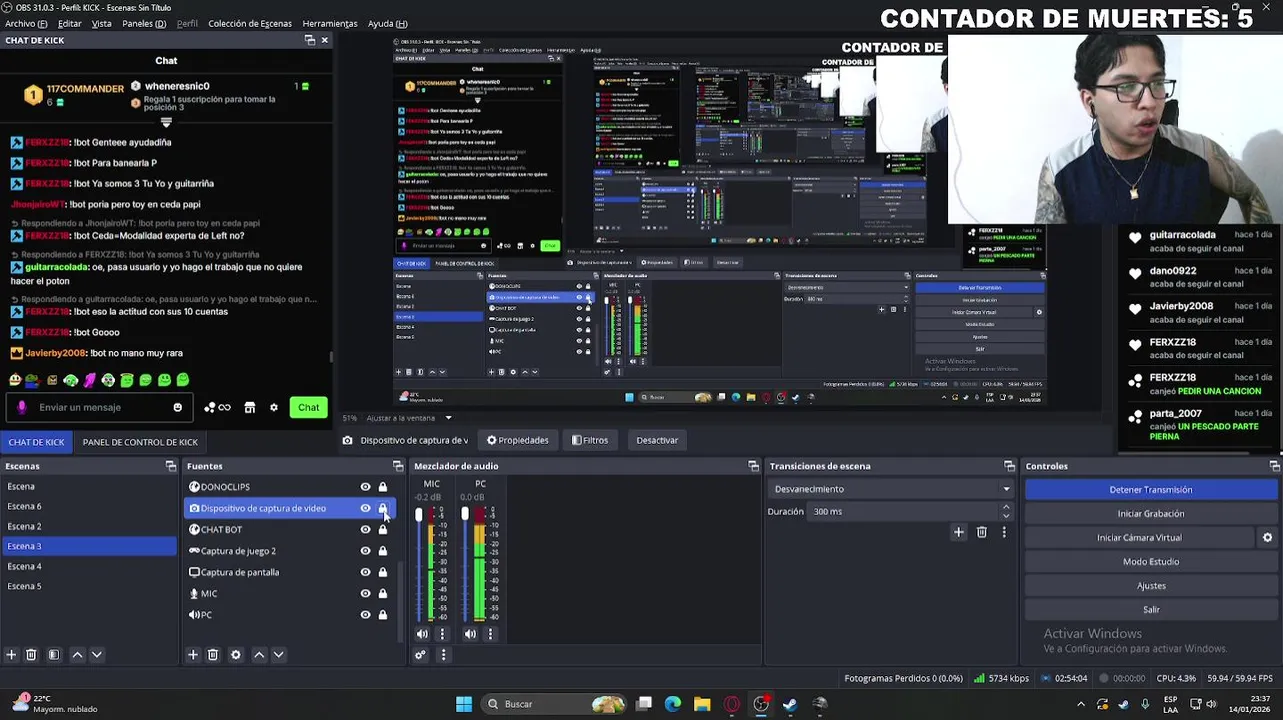Click the Buscar search box on the taskbar
This screenshot has height=720, width=1283.
coord(555,704)
